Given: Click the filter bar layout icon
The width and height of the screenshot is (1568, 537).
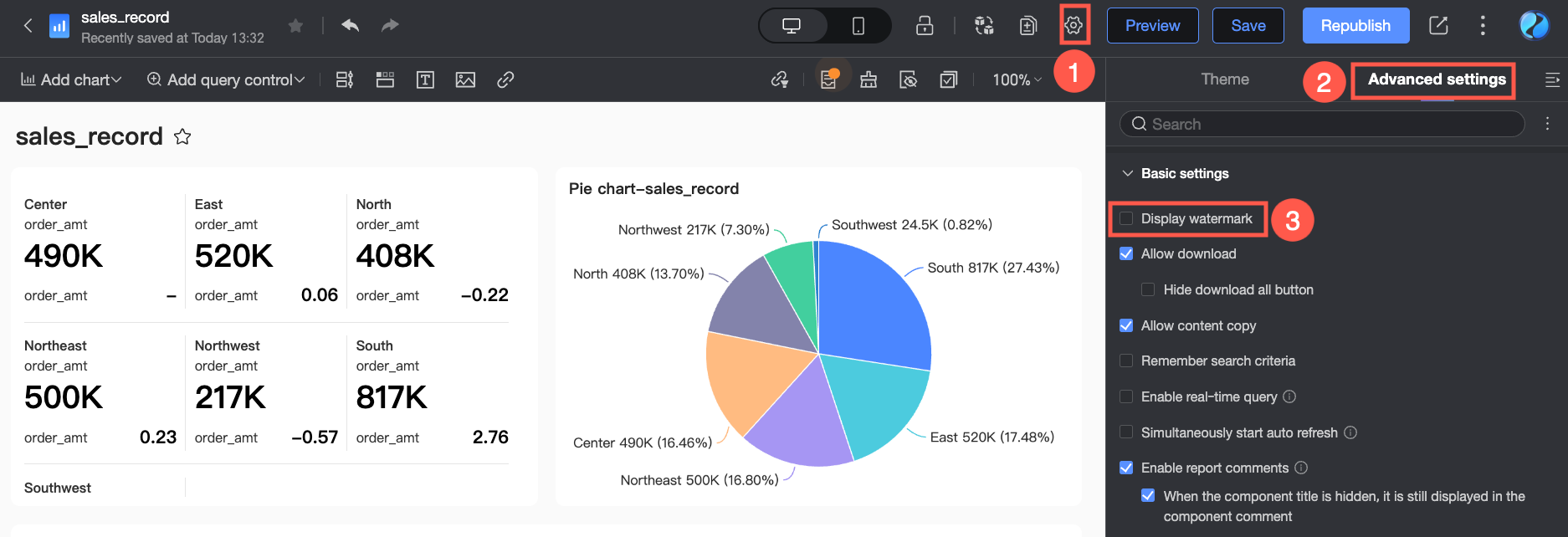Looking at the screenshot, I should [344, 79].
